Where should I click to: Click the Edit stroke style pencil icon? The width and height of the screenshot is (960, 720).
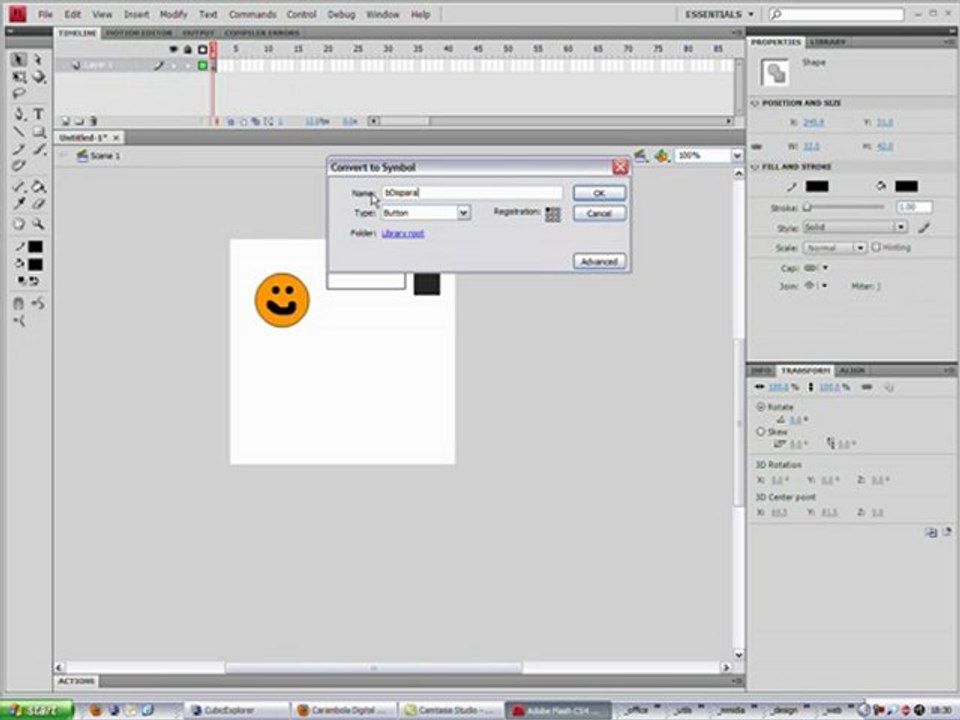point(924,228)
